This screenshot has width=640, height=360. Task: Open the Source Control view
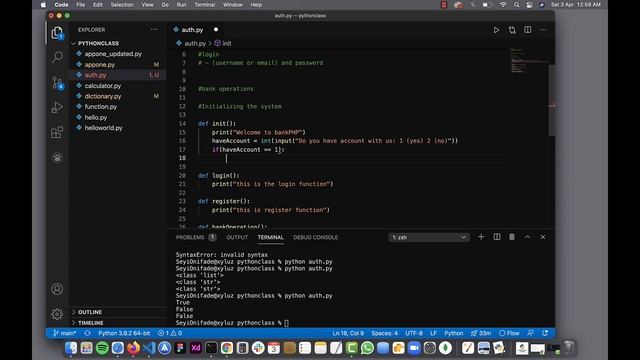tap(58, 83)
